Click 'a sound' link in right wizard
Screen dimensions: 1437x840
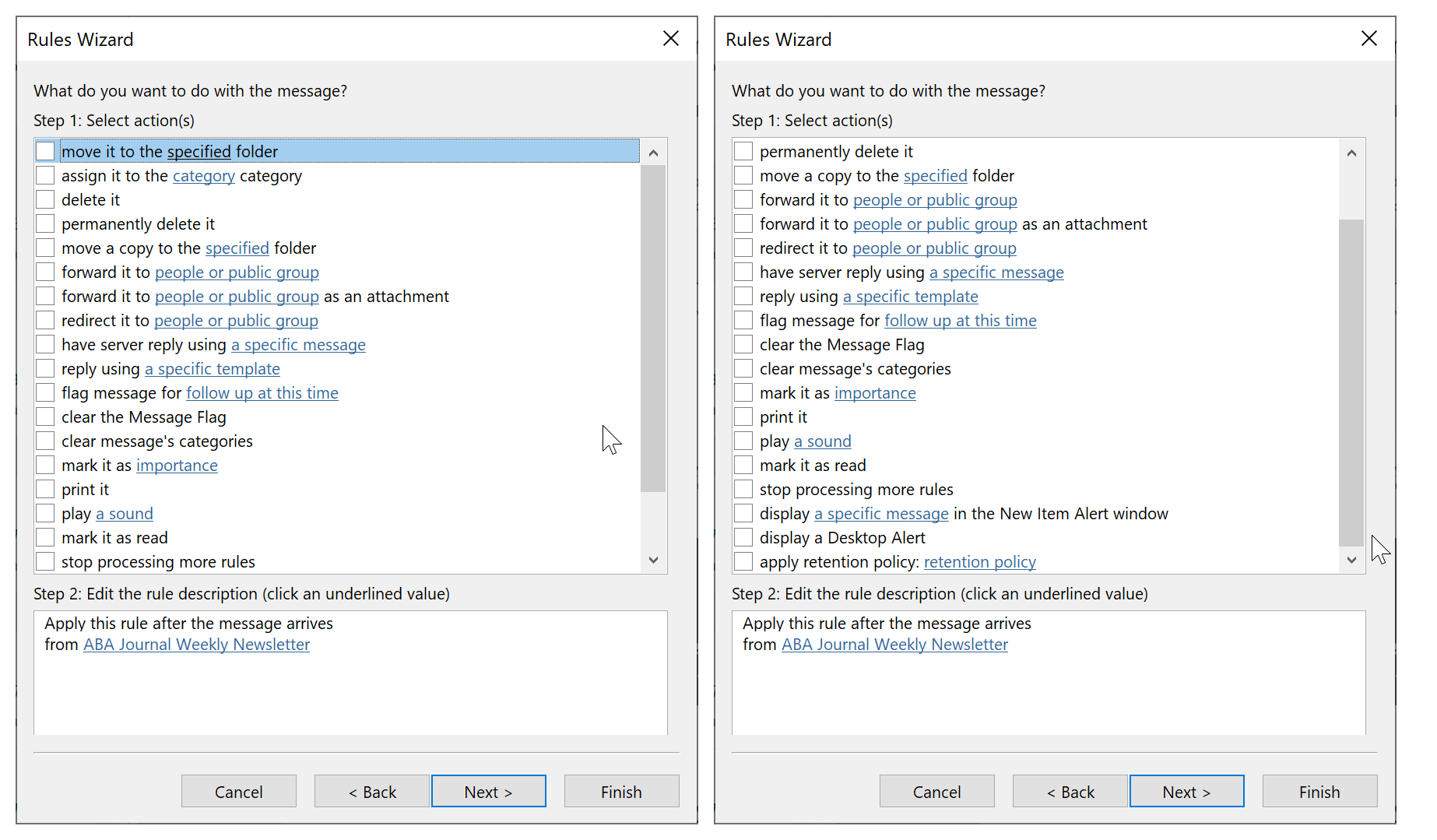[x=823, y=441]
